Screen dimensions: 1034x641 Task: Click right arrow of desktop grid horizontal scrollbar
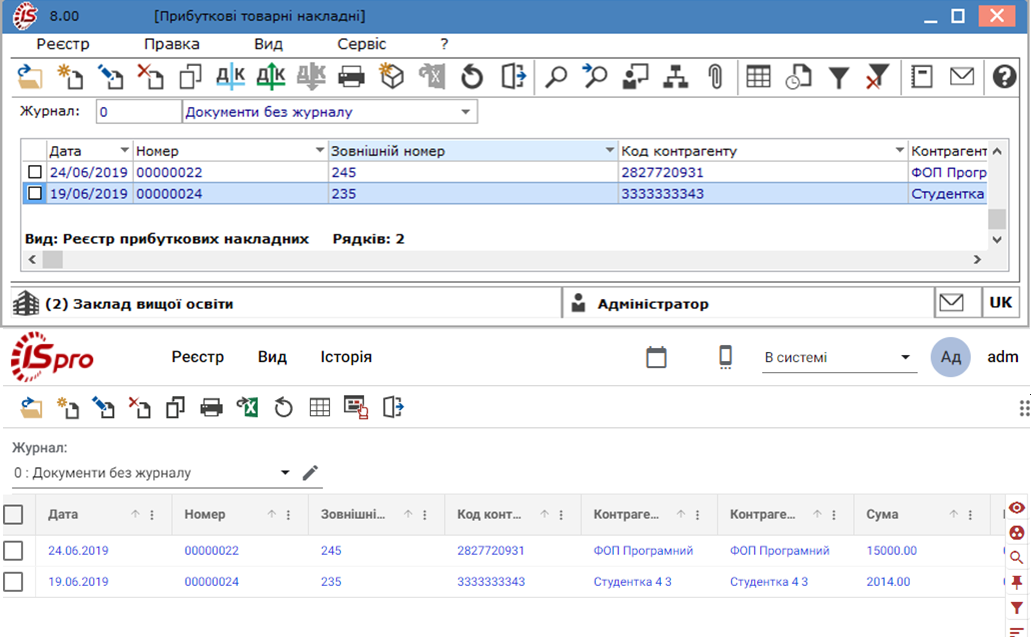(977, 260)
